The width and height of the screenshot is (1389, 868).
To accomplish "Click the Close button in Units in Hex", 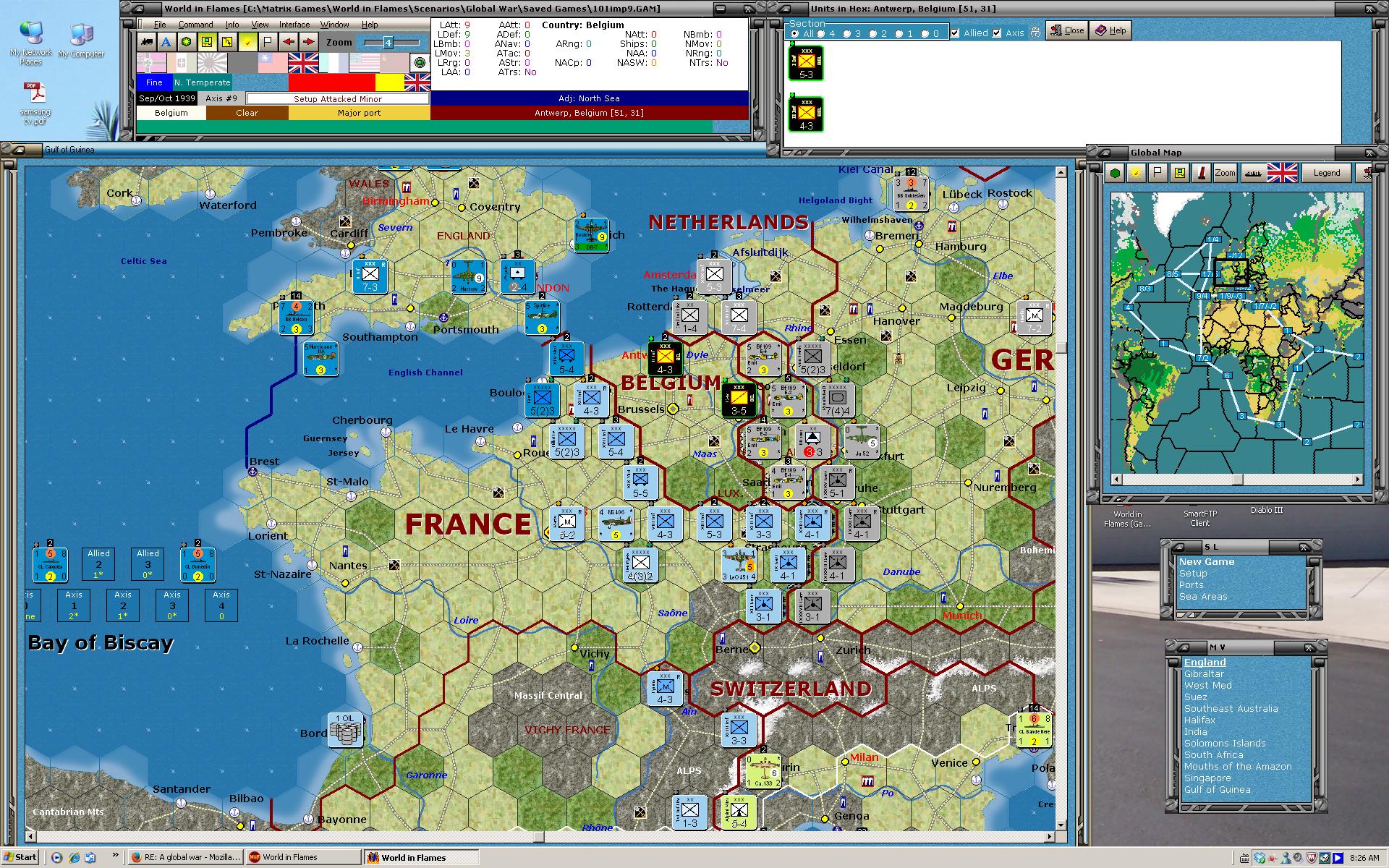I will coord(1067,30).
